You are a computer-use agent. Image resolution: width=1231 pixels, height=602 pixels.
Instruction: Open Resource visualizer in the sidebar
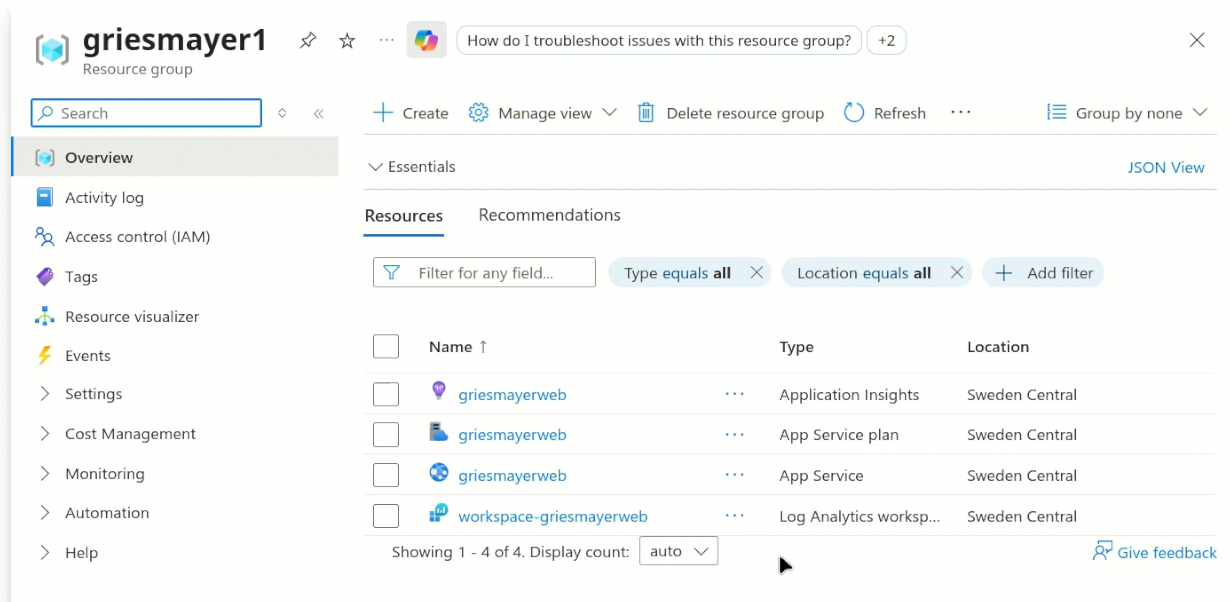[x=131, y=316]
